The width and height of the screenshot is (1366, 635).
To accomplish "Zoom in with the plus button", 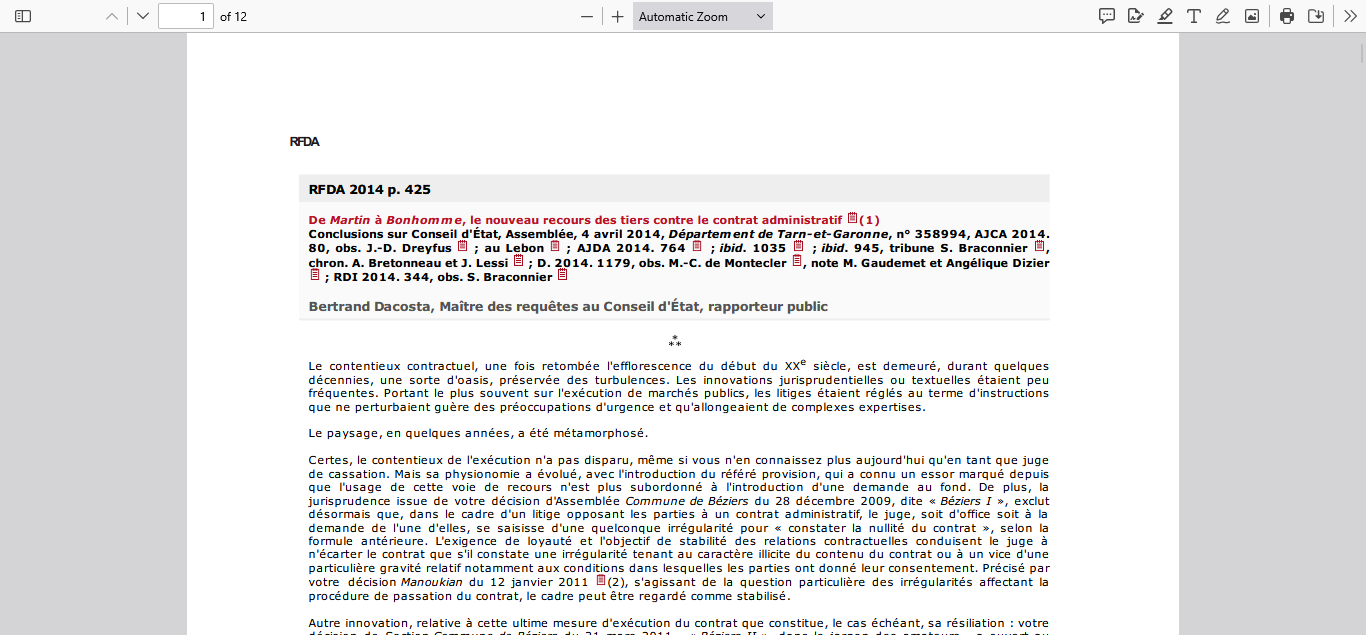I will pyautogui.click(x=618, y=16).
